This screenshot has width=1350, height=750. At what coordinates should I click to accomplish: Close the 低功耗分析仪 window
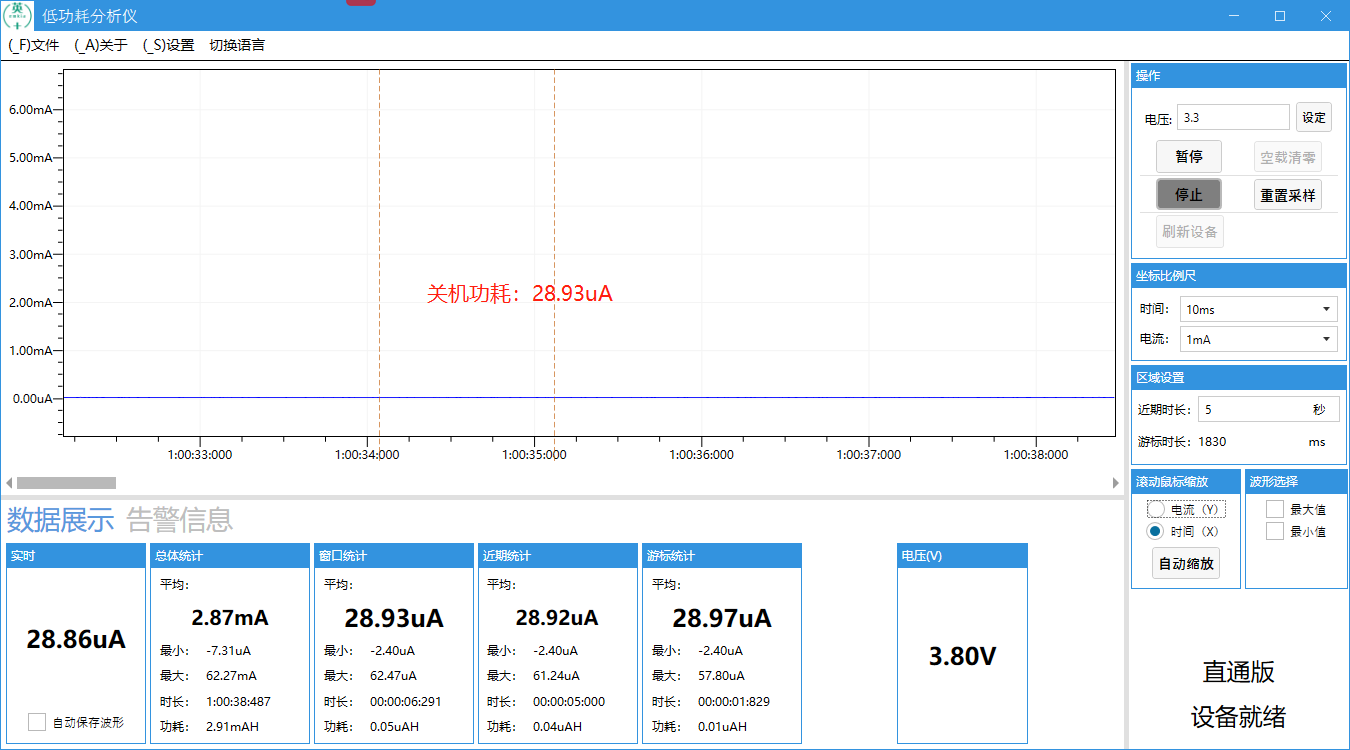click(x=1325, y=16)
